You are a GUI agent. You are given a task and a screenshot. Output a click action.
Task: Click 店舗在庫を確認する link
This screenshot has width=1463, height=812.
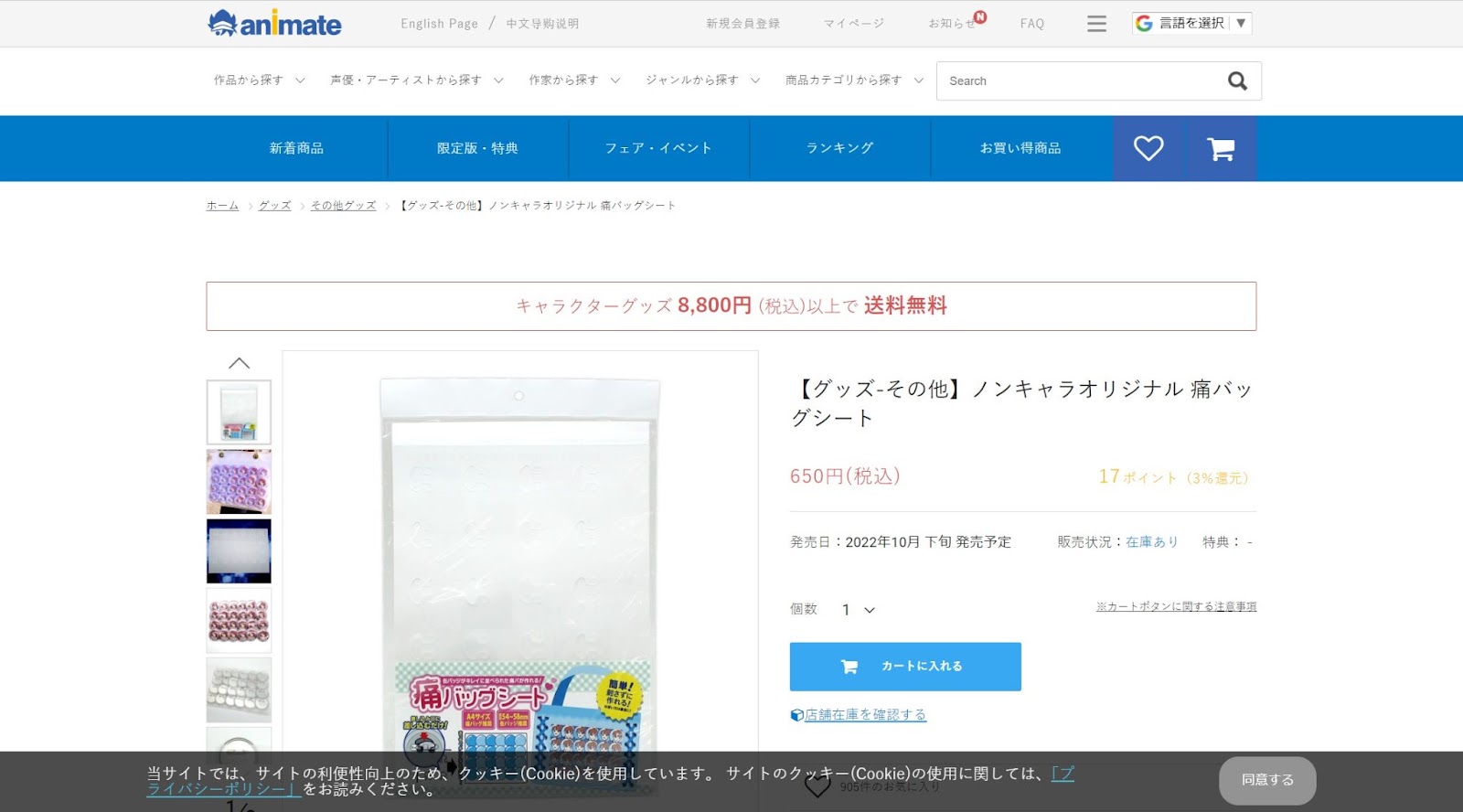coord(865,715)
